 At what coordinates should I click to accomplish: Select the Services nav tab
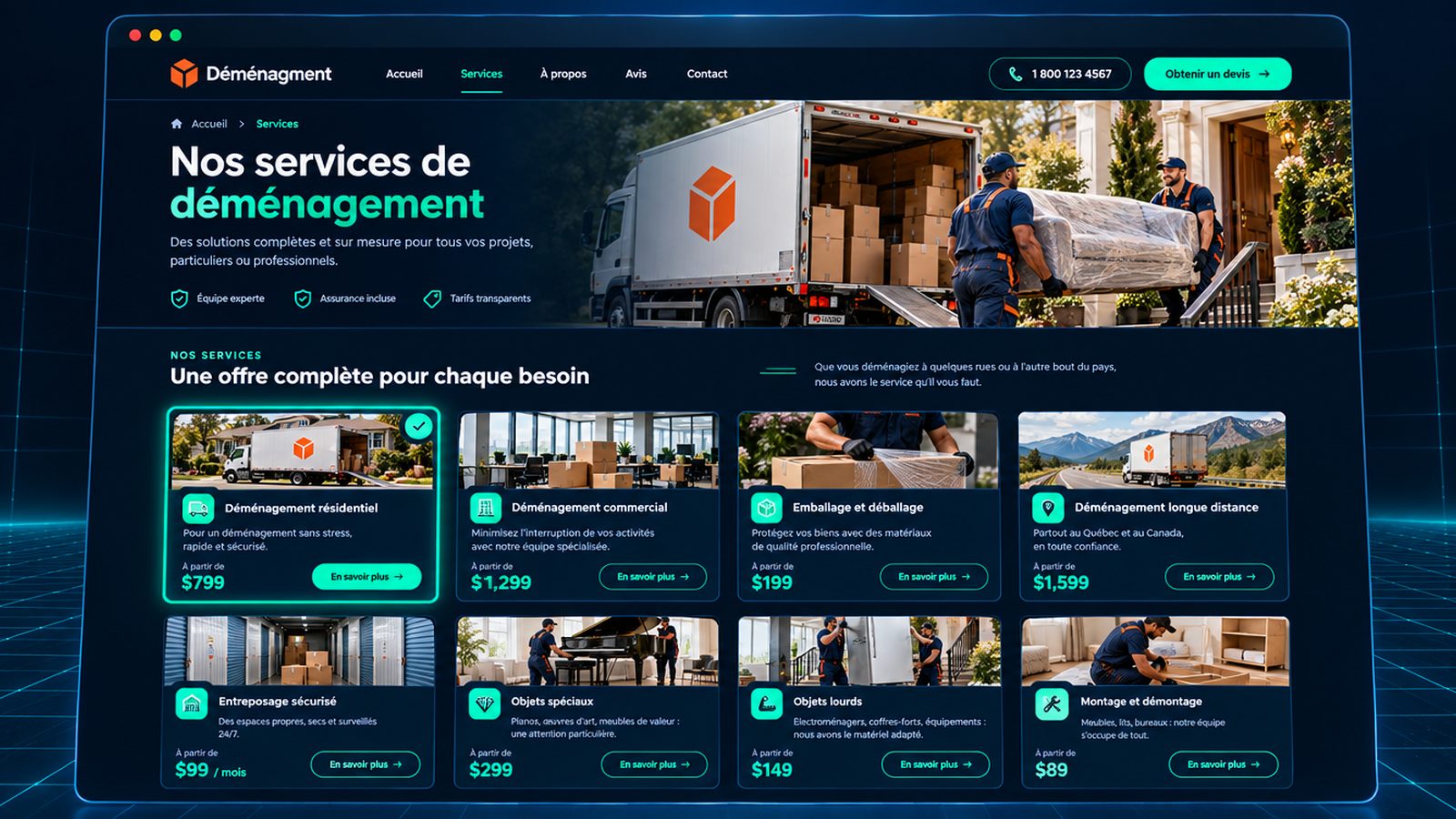[481, 74]
